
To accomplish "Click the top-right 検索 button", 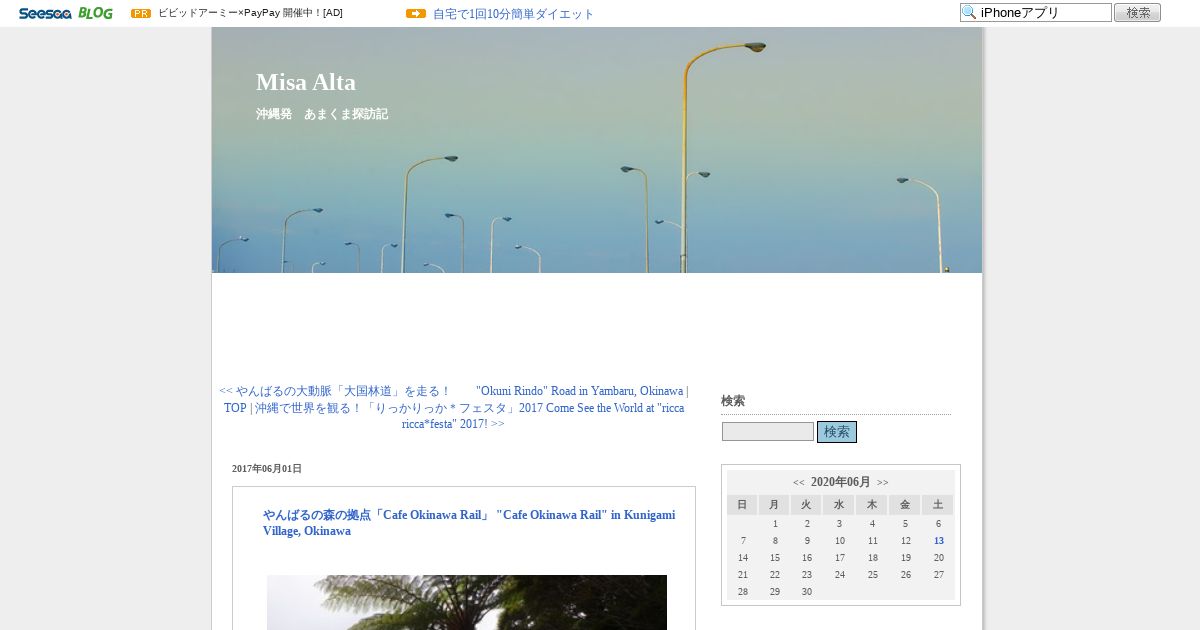I will point(1137,12).
